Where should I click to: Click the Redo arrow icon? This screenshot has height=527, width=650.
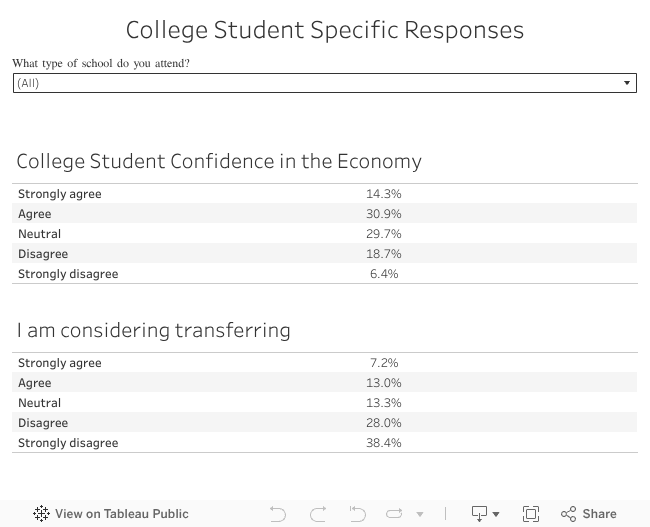click(318, 514)
